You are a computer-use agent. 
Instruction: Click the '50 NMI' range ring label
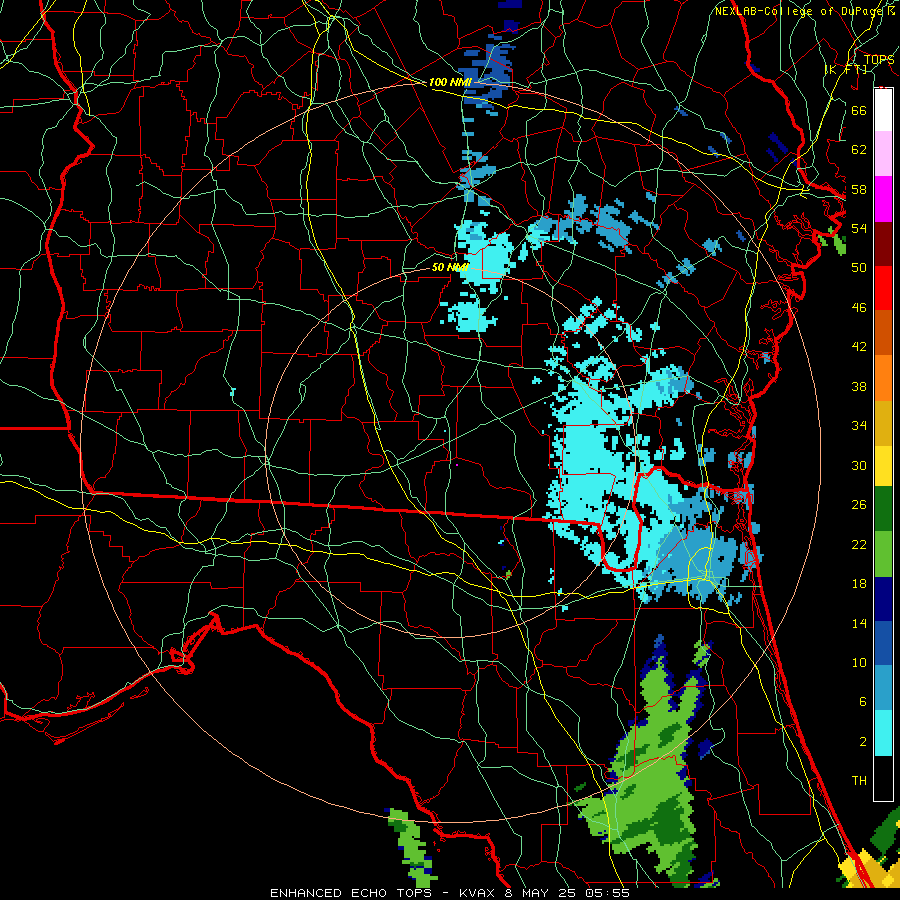click(450, 267)
